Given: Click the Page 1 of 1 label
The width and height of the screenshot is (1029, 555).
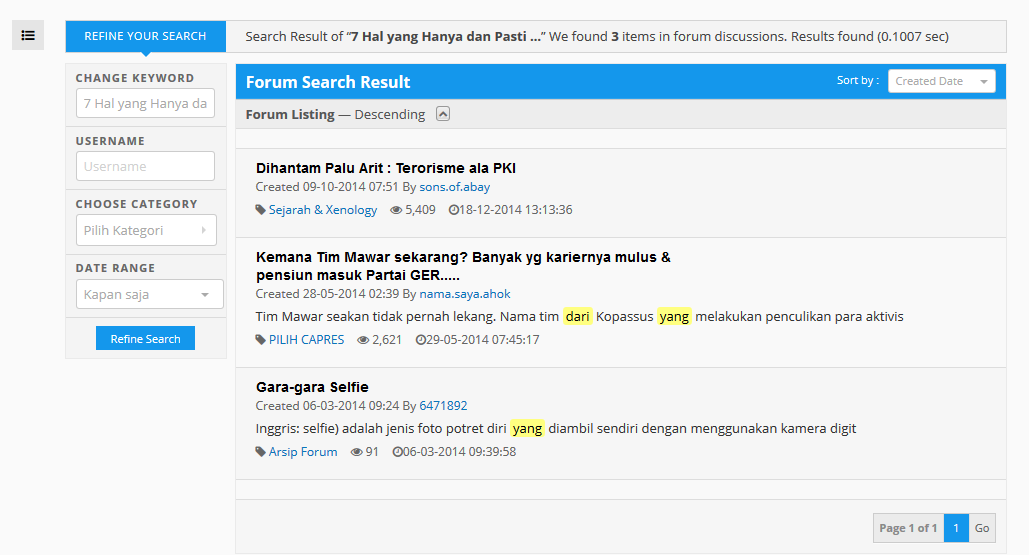Looking at the screenshot, I should [x=908, y=528].
